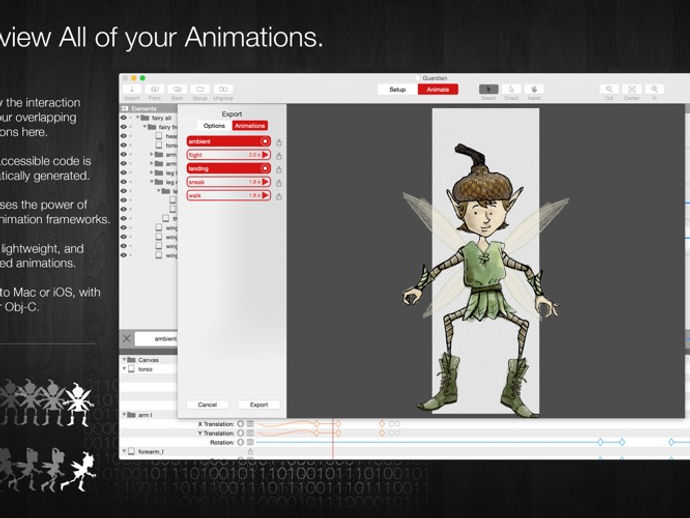The height and width of the screenshot is (518, 690).
Task: Expand the second arm folder
Action: pos(151,163)
